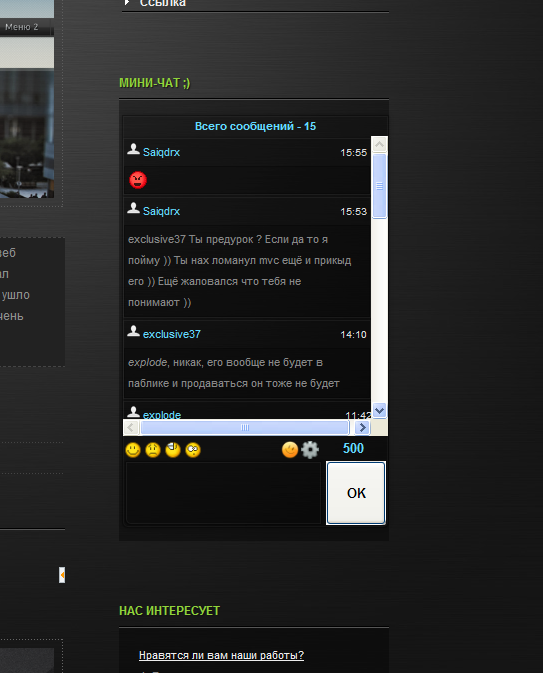Click horizontal scrollbar right arrow
The width and height of the screenshot is (543, 673).
(x=362, y=427)
